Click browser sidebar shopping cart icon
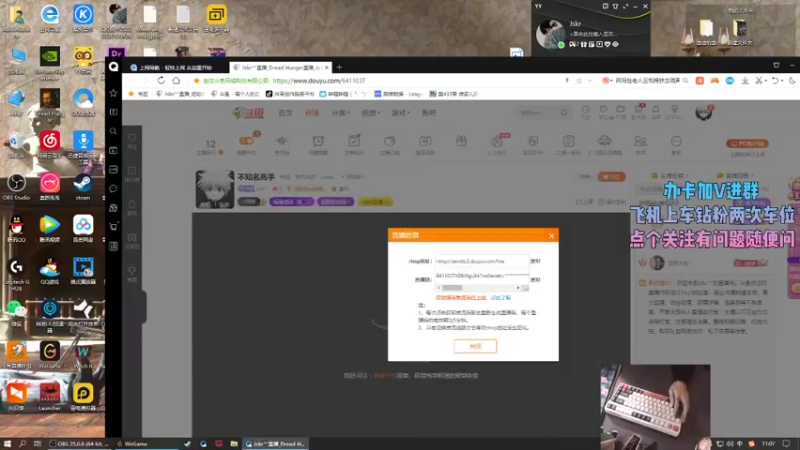This screenshot has height=450, width=800. [x=113, y=227]
